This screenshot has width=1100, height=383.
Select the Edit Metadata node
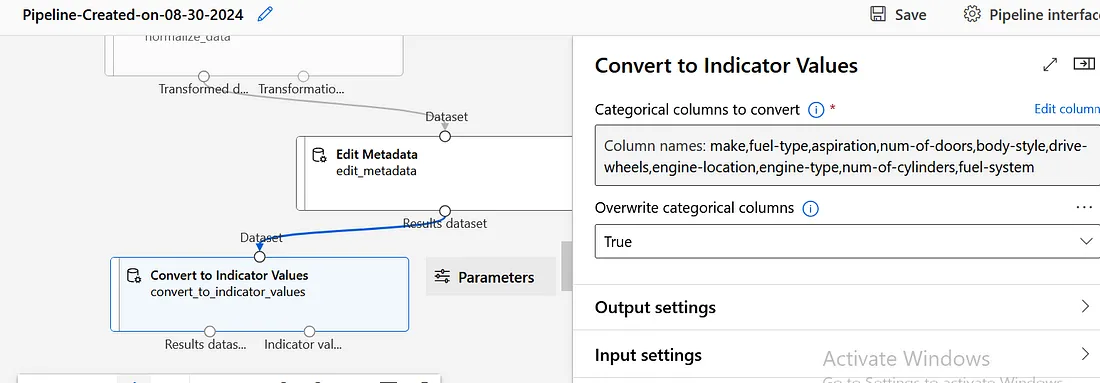pos(435,173)
